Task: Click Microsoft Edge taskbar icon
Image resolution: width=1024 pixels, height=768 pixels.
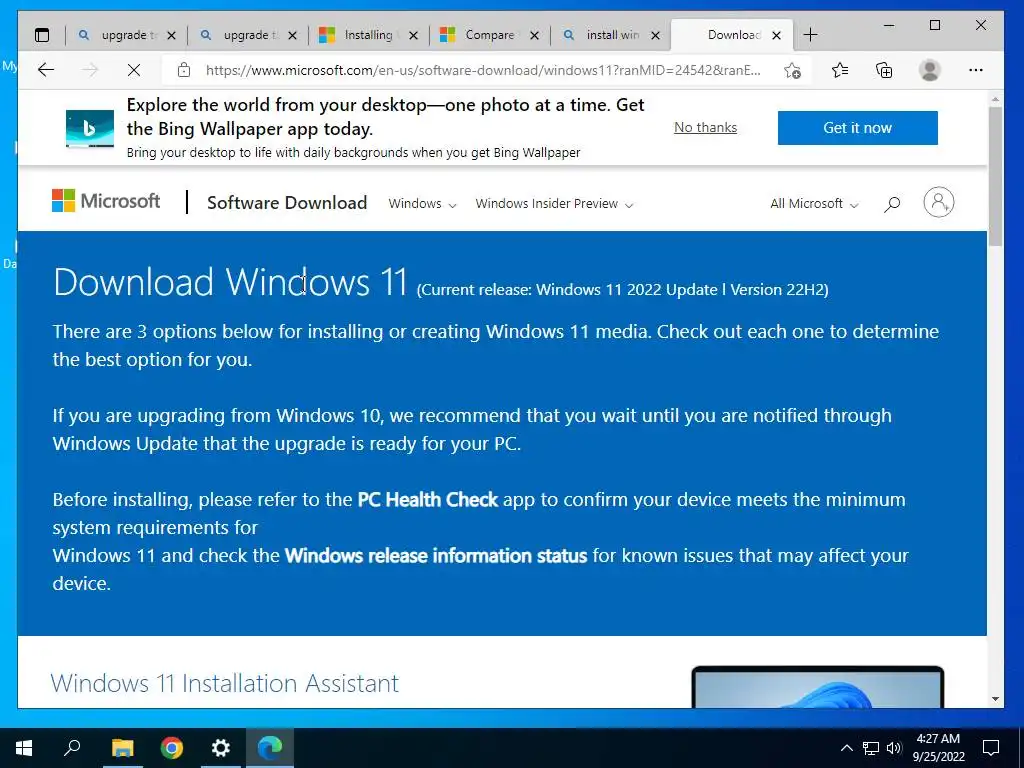Action: pos(270,748)
